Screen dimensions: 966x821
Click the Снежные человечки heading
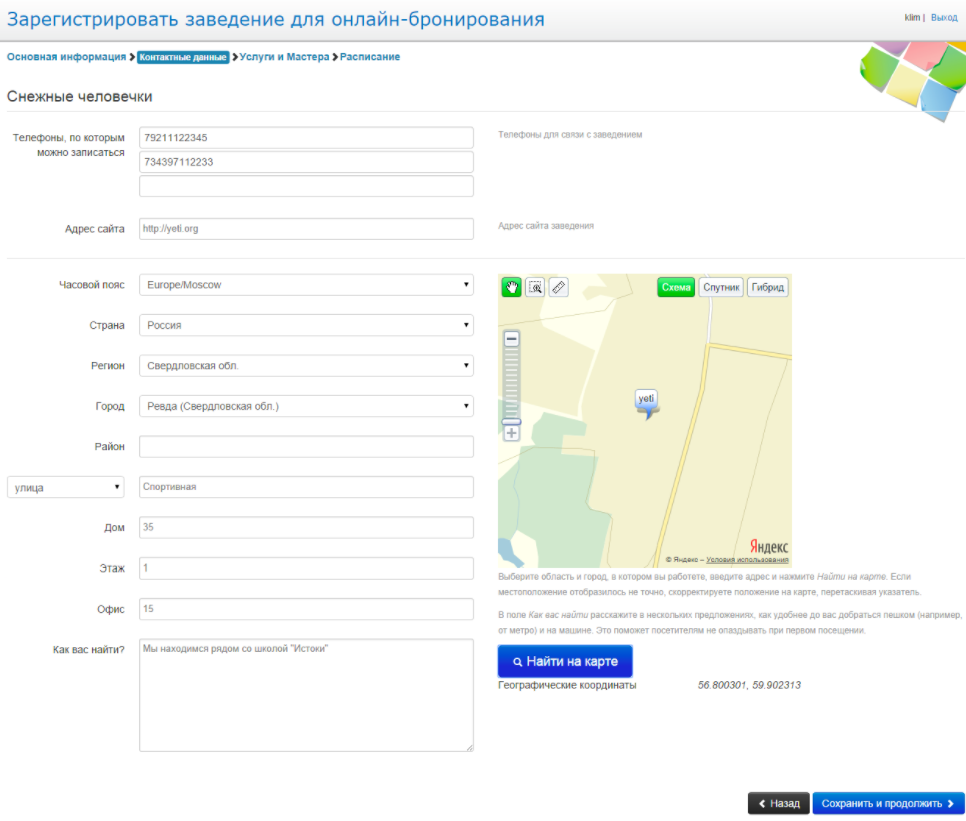pyautogui.click(x=79, y=96)
